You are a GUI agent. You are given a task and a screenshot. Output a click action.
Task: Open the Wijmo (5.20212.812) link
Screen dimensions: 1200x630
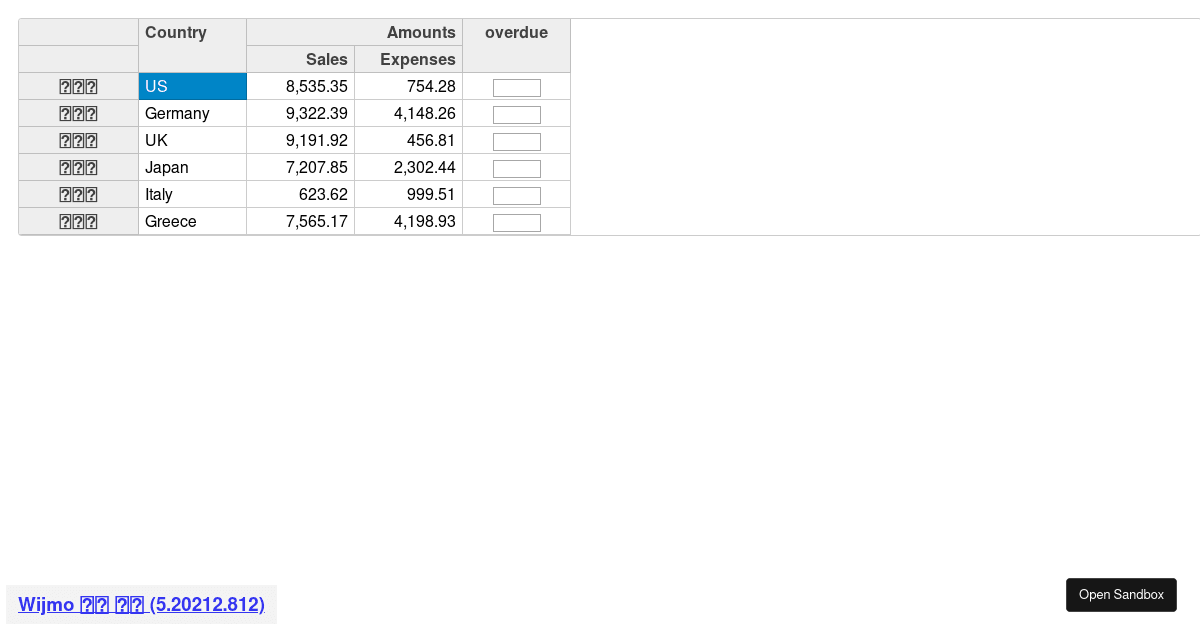click(141, 604)
